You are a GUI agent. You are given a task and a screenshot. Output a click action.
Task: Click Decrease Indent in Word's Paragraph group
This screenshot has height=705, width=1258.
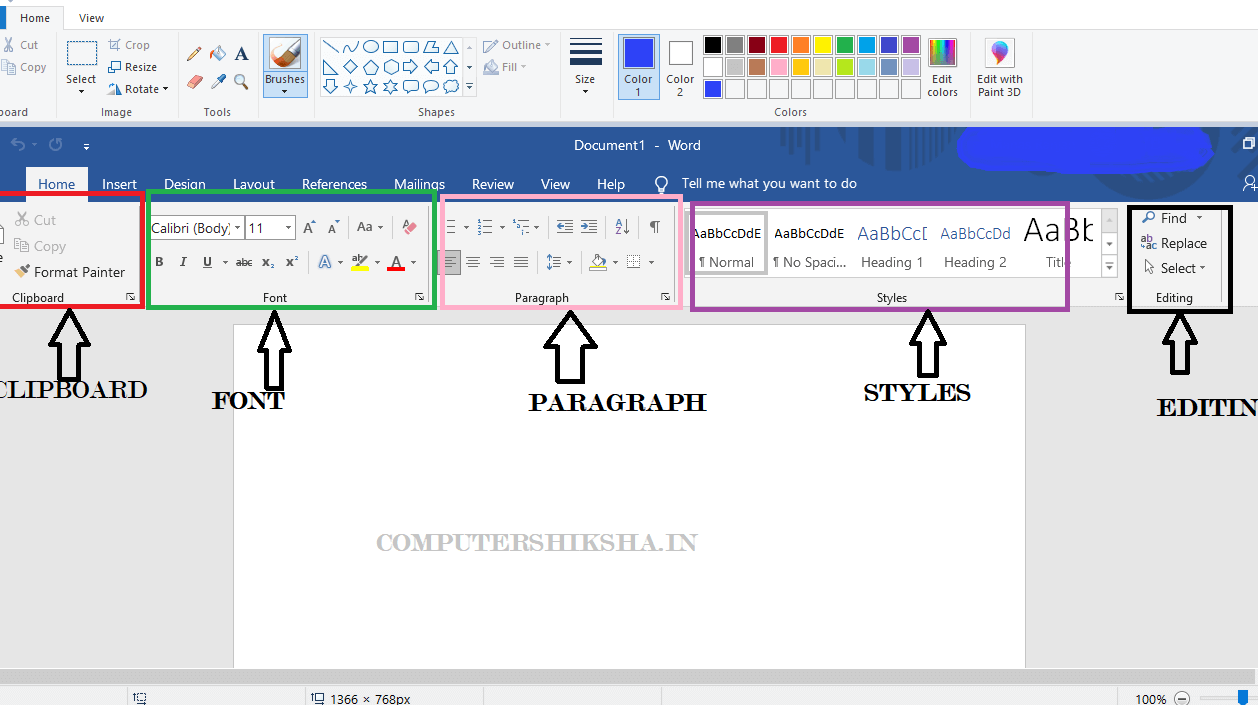(565, 227)
